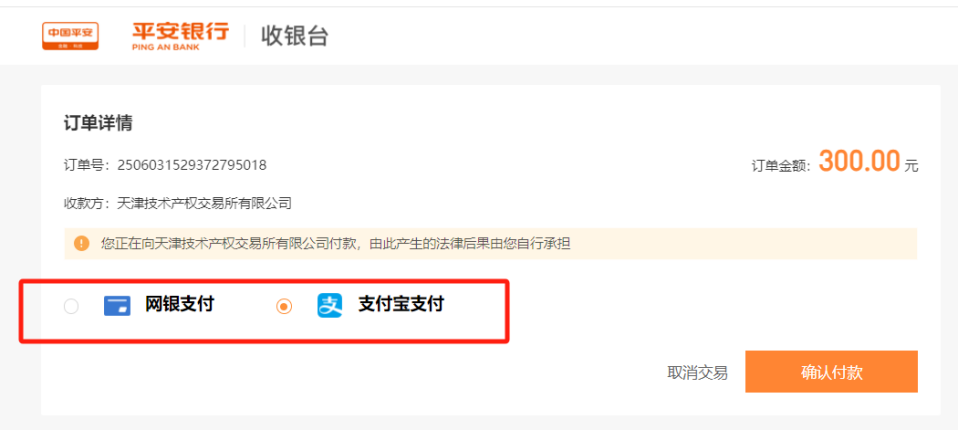This screenshot has width=958, height=430.
Task: Click the PING AN BANK English text
Action: tap(166, 47)
